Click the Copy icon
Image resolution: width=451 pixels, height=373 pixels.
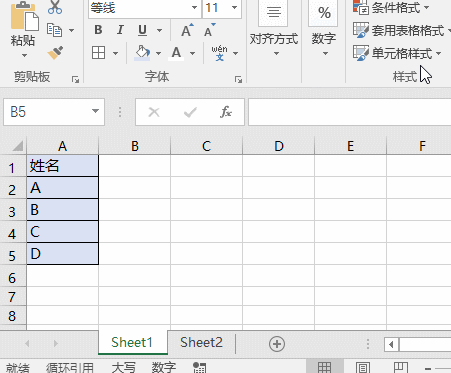point(54,30)
